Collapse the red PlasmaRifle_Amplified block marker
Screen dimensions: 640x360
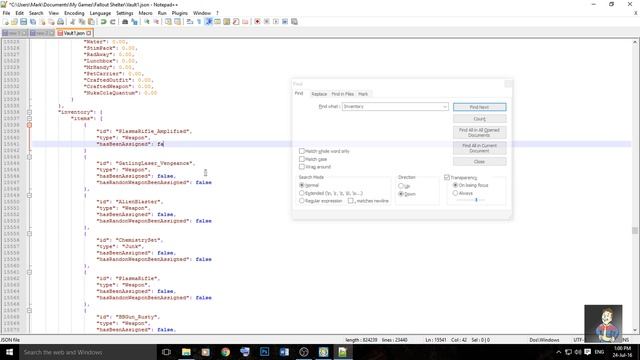pos(29,125)
